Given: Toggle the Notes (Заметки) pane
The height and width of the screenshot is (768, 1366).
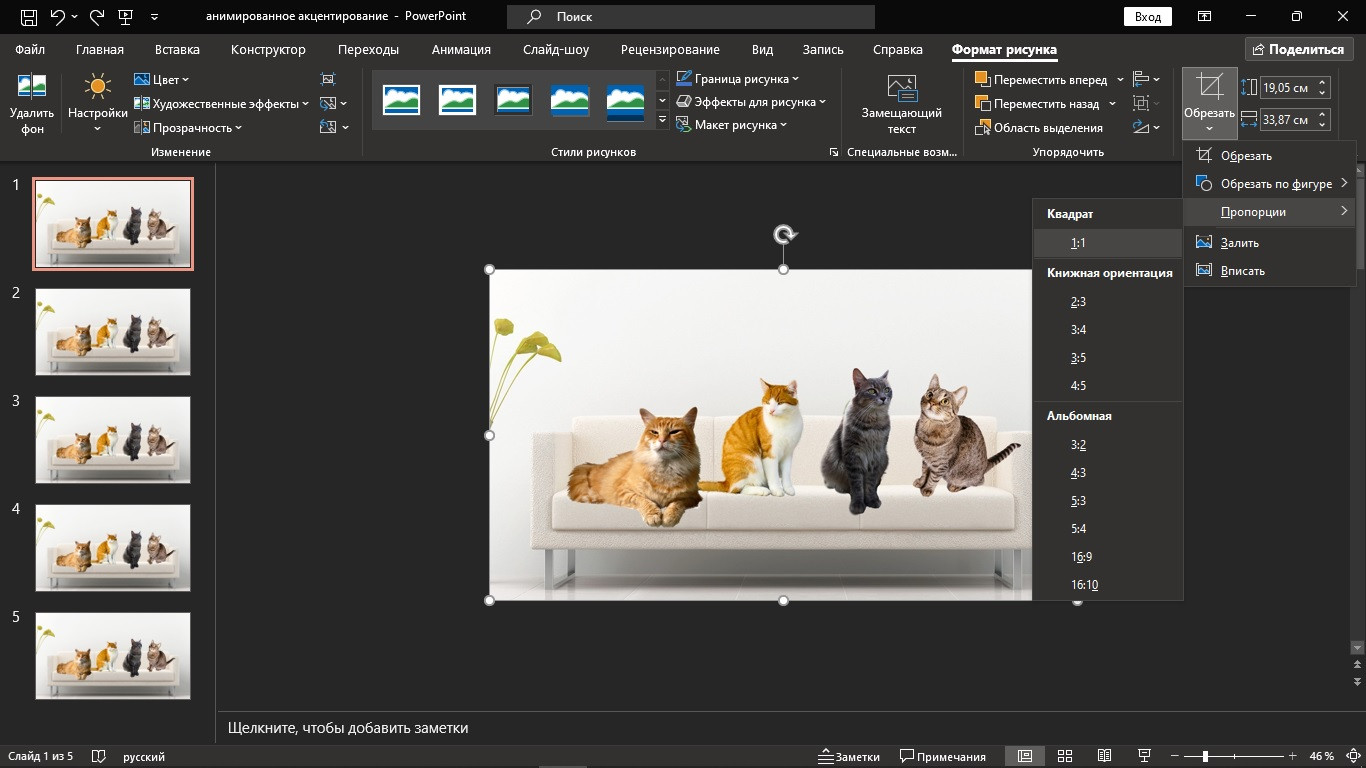Looking at the screenshot, I should pos(848,756).
